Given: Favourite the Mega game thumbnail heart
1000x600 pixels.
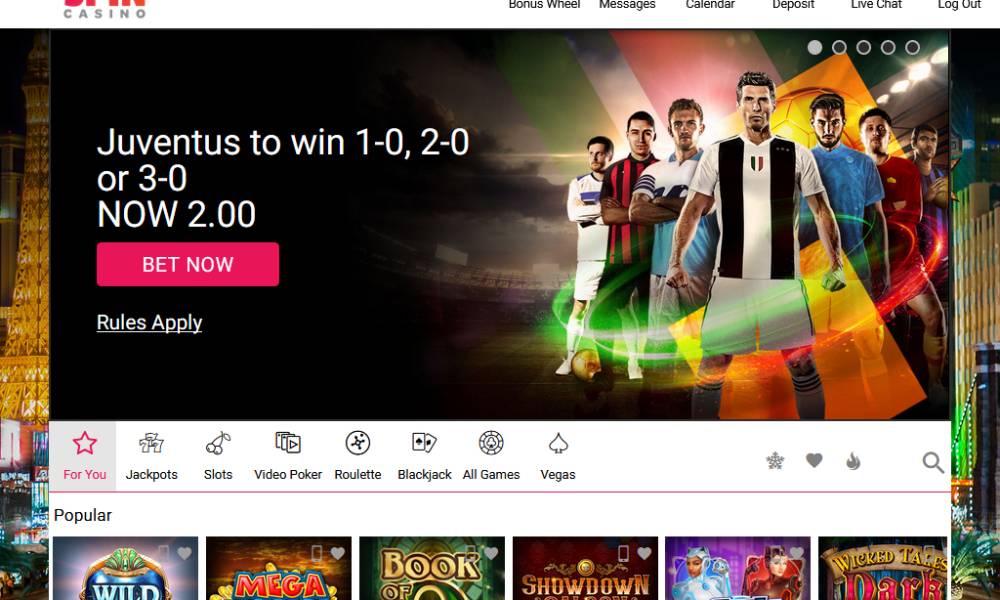Looking at the screenshot, I should point(337,553).
